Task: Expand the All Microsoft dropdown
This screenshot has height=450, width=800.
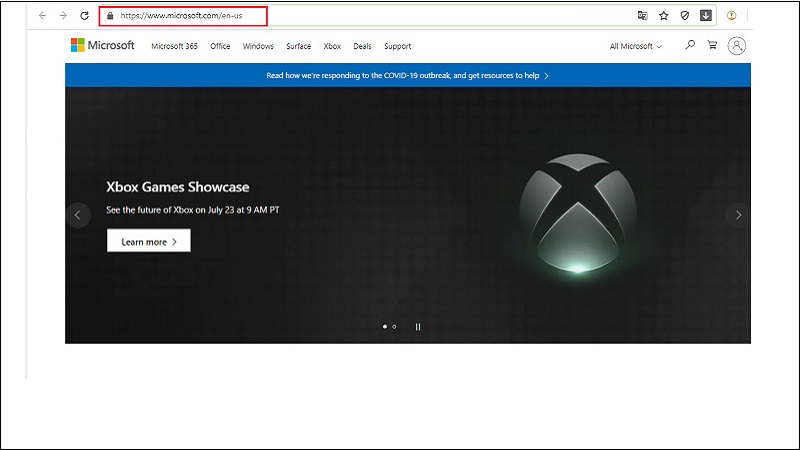Action: click(635, 46)
